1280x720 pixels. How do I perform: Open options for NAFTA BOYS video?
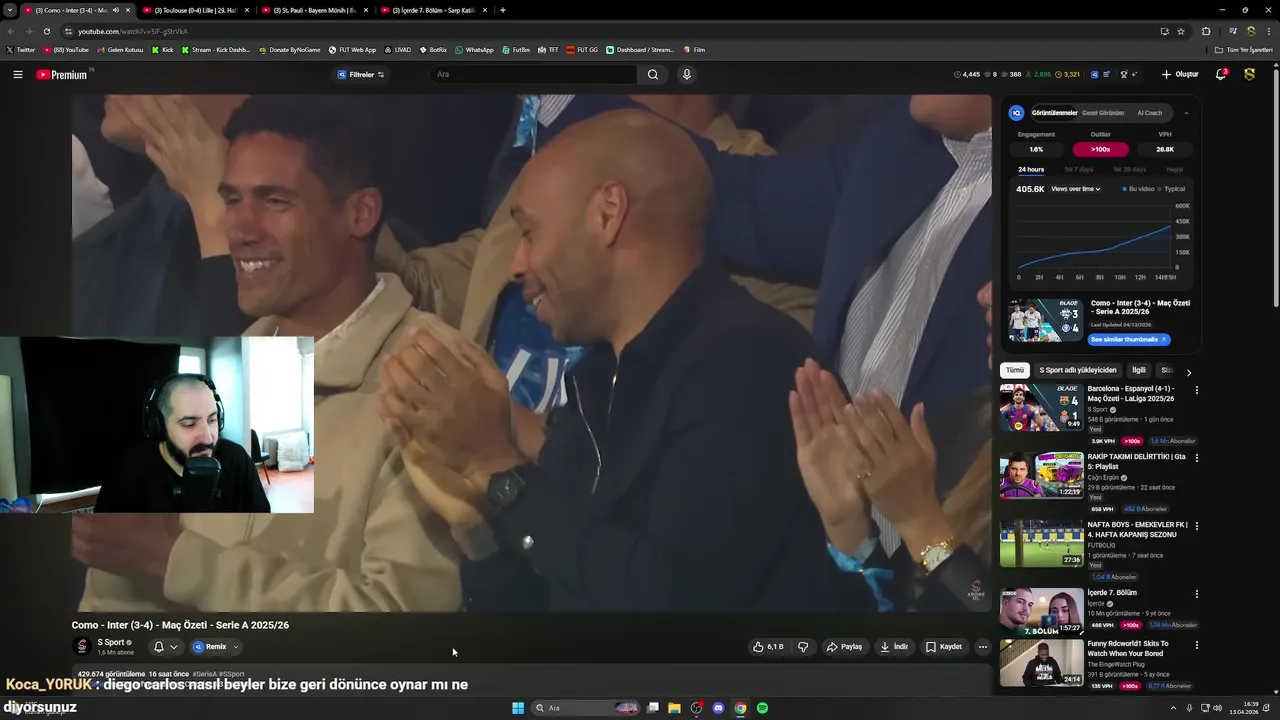1197,526
